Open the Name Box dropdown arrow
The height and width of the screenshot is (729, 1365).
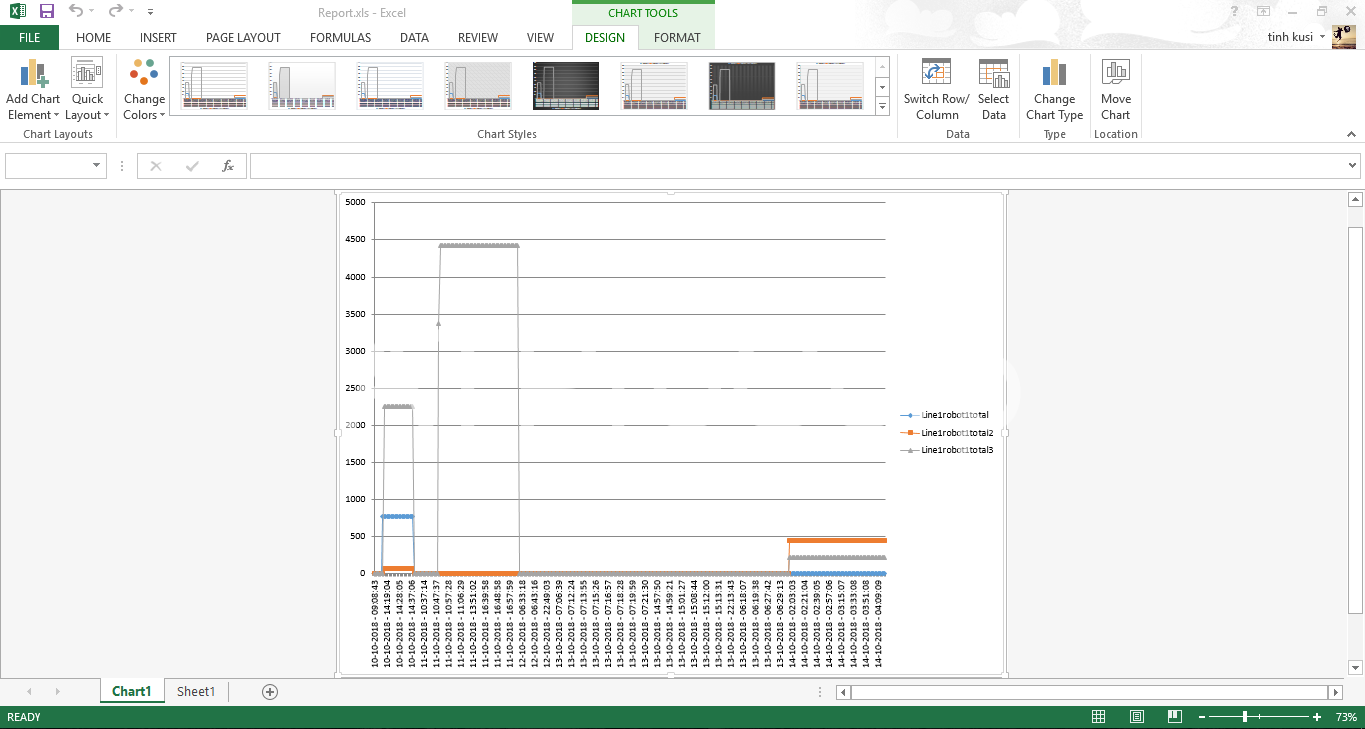(97, 166)
